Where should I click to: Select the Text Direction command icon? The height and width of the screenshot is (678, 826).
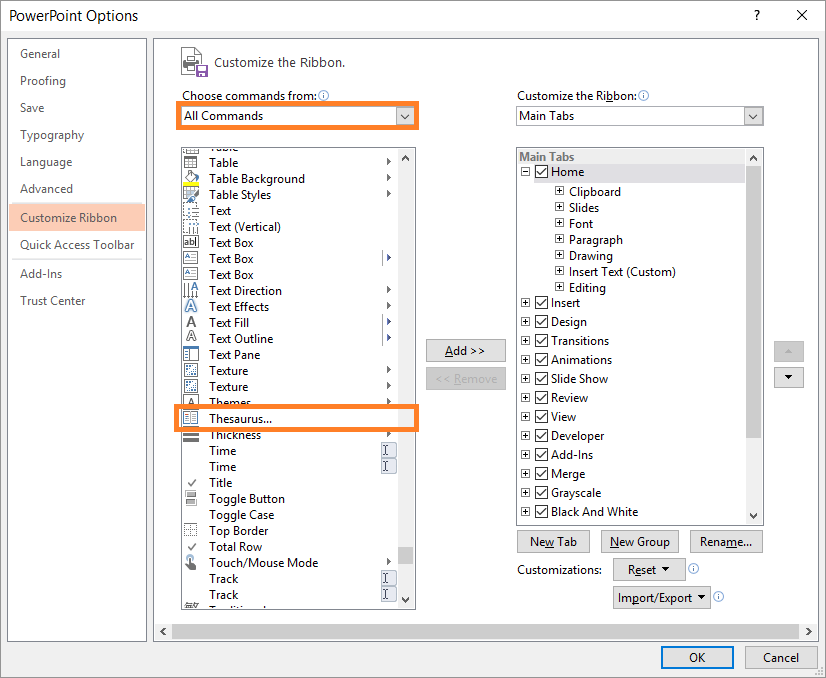[x=191, y=291]
